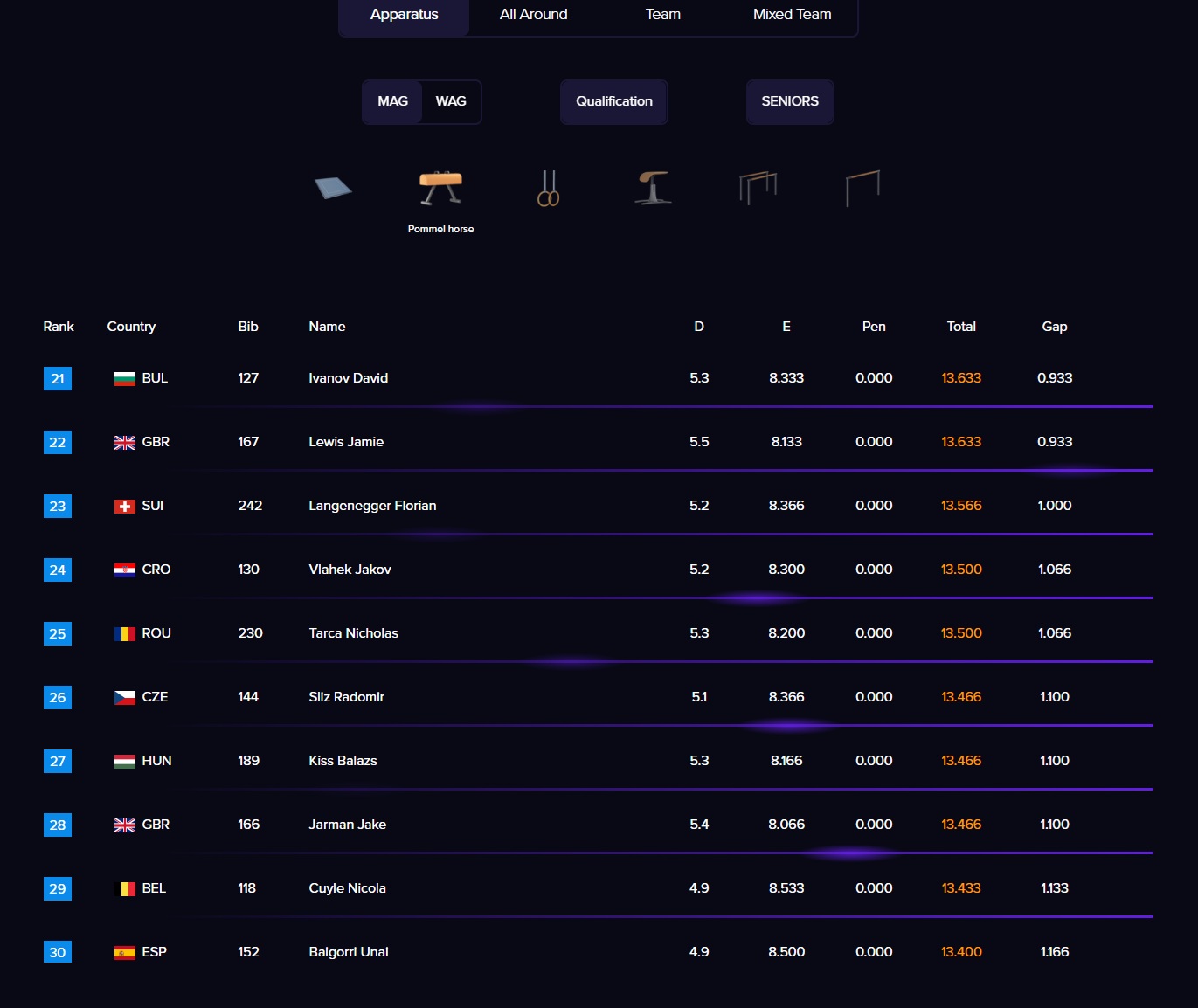Switch to the Mixed Team tab
Image resolution: width=1198 pixels, height=1008 pixels.
792,15
